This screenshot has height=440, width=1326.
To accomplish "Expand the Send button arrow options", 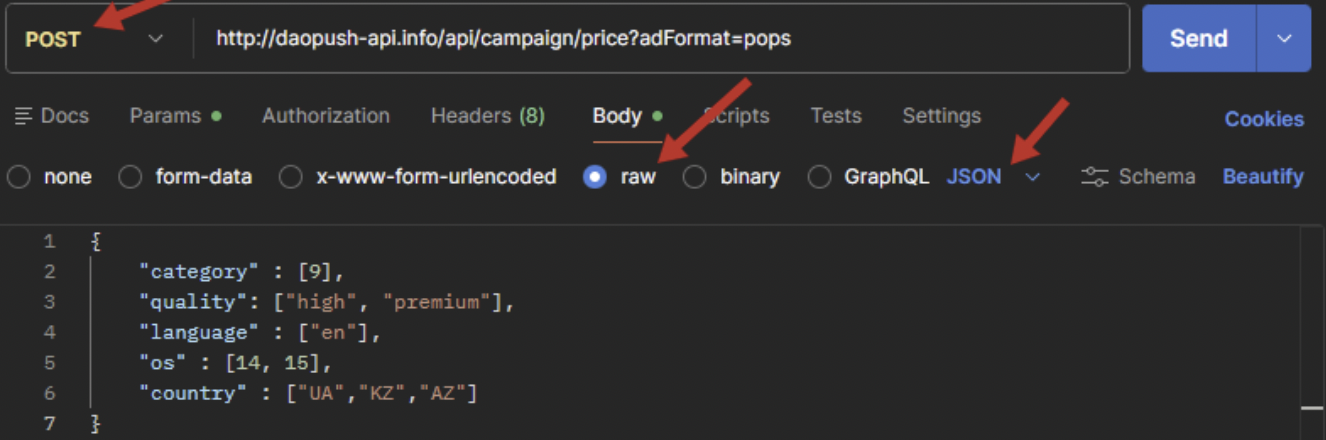I will click(x=1284, y=39).
